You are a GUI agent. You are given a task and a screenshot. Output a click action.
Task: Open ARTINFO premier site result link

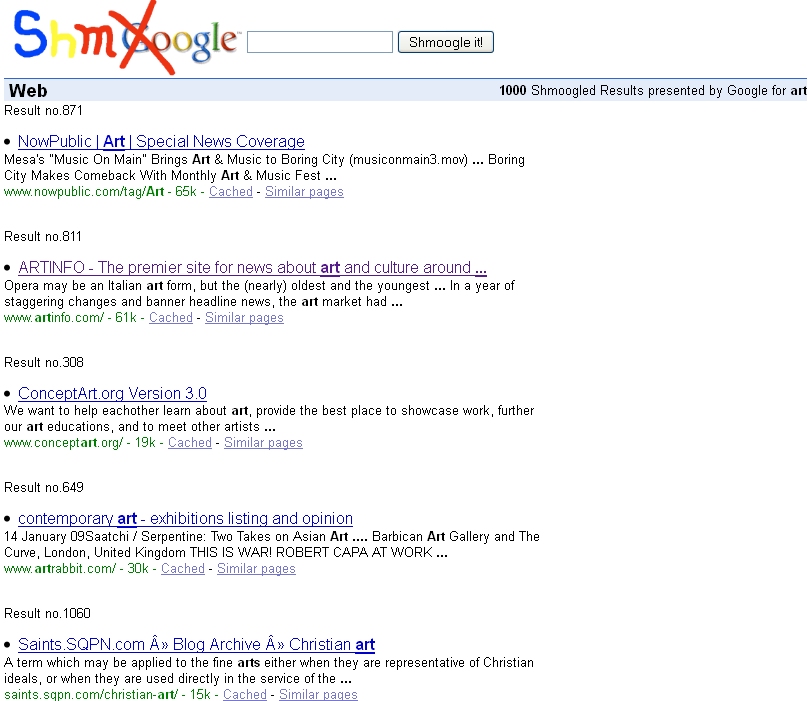(x=252, y=268)
